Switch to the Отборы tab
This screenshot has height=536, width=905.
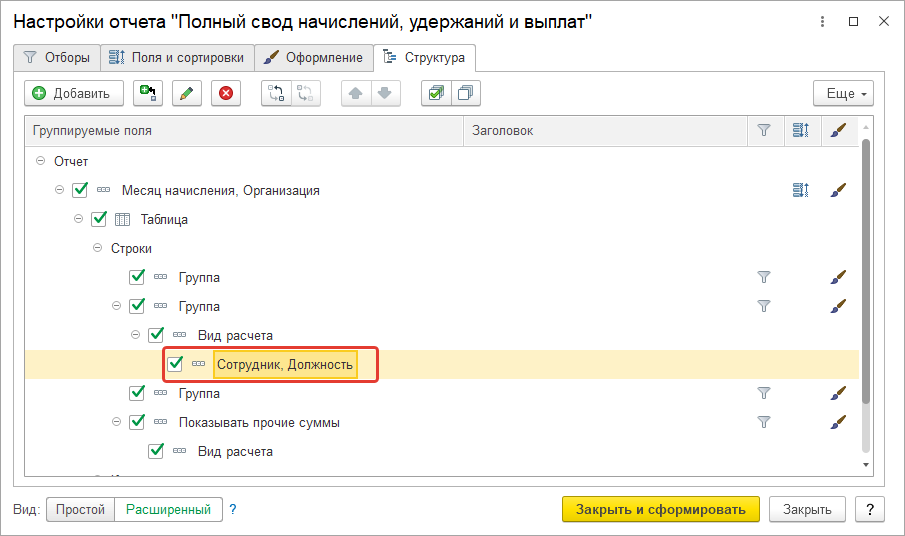[58, 58]
